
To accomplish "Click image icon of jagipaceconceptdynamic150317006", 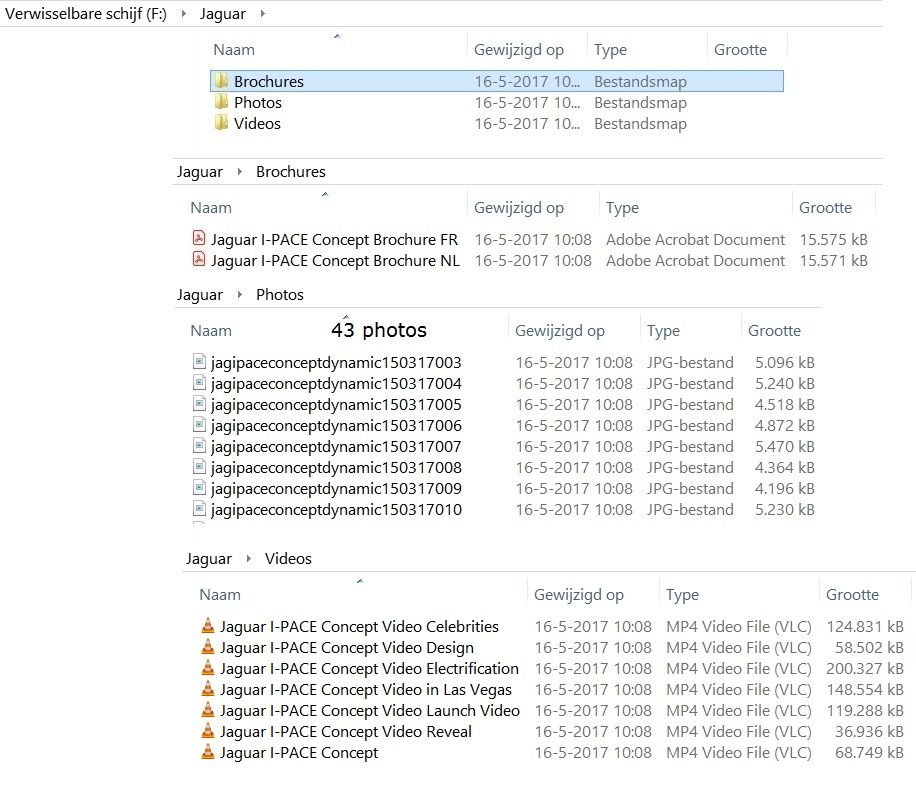I will (199, 425).
